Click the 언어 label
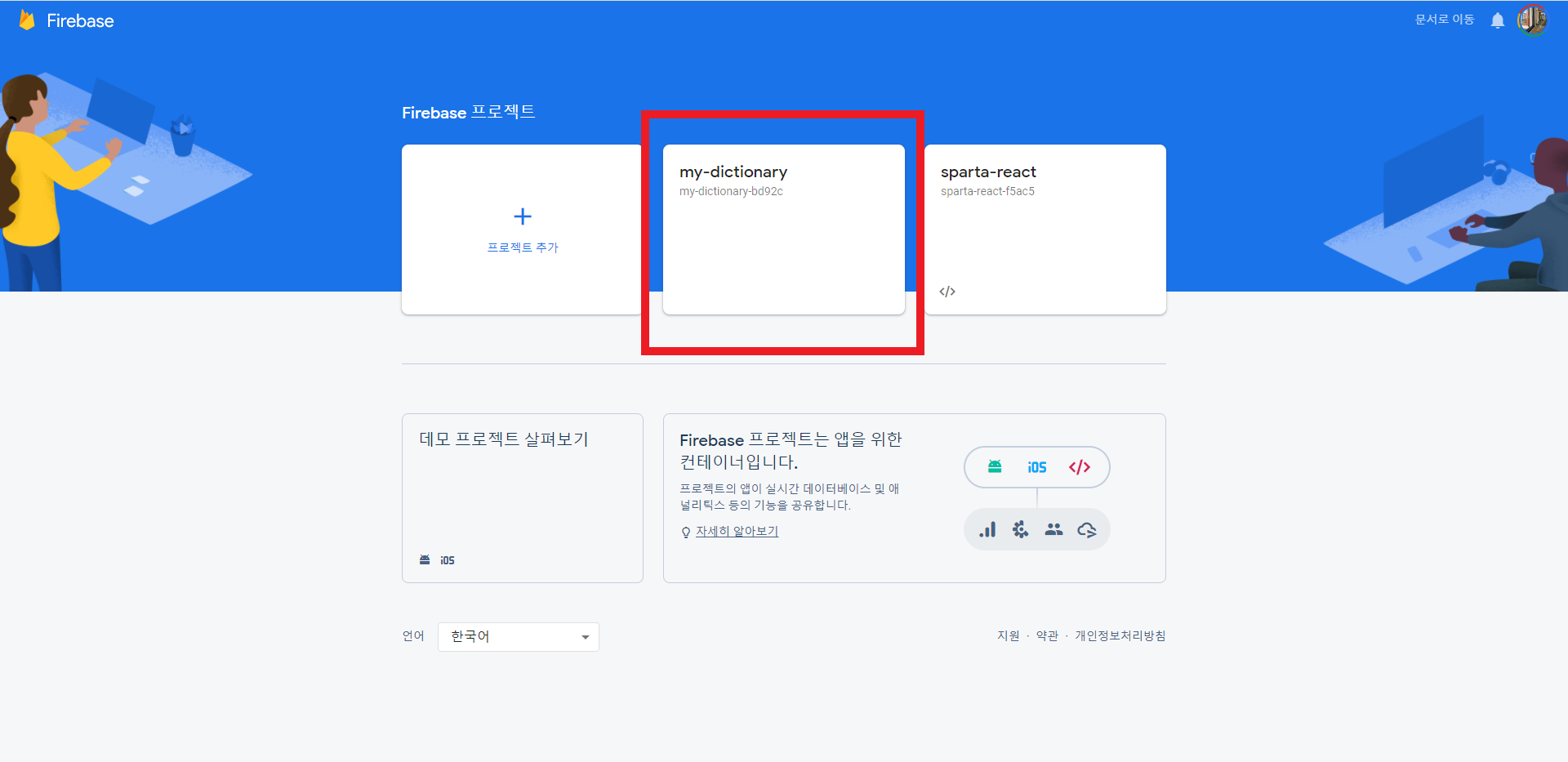1568x762 pixels. point(413,635)
